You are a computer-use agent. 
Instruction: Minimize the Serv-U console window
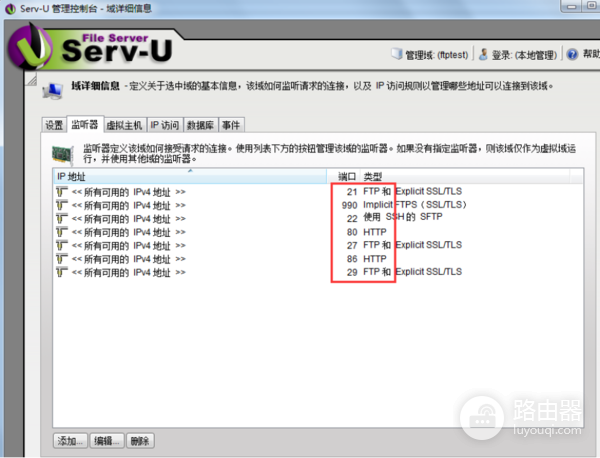pyautogui.click(x=571, y=6)
